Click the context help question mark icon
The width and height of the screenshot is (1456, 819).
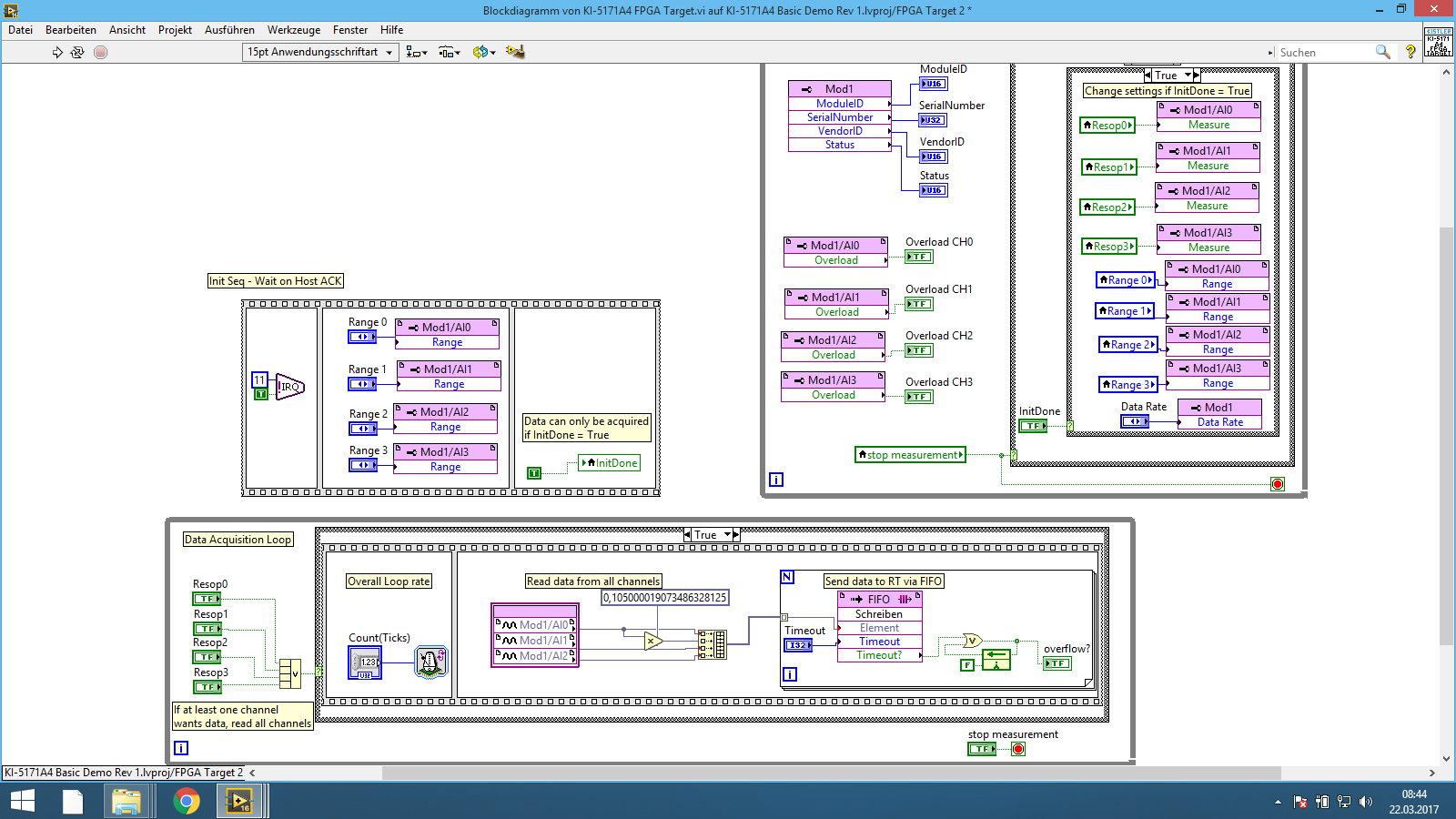point(1410,52)
